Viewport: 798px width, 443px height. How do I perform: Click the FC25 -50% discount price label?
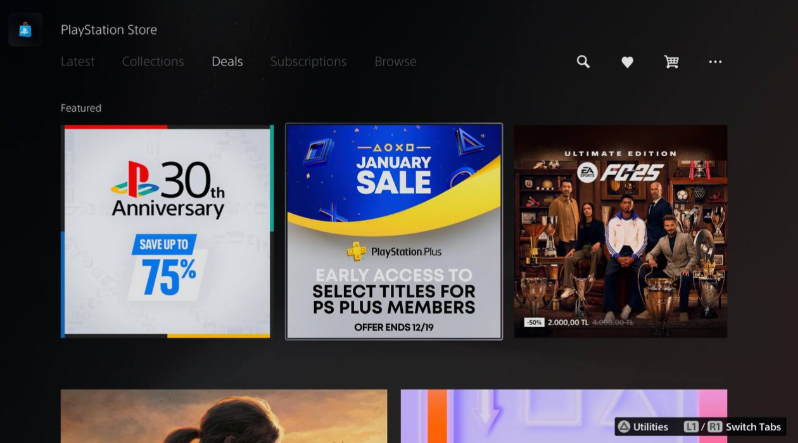579,322
